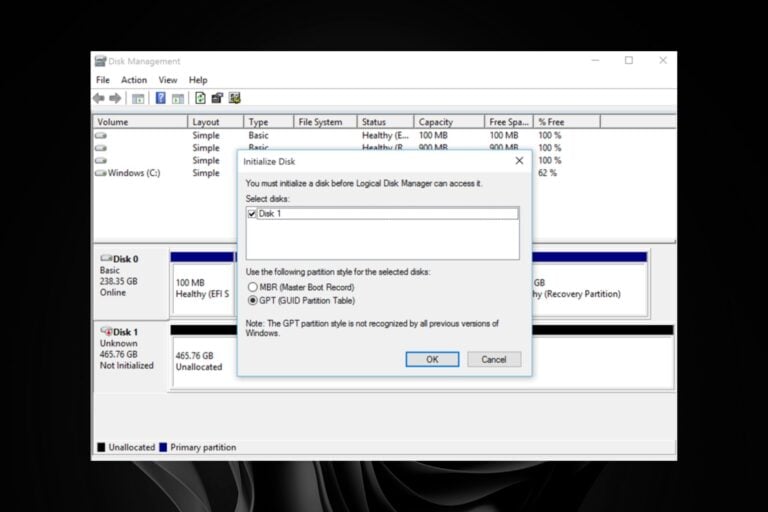Select the Windows (C:) volume drive icon
The height and width of the screenshot is (512, 768).
point(100,173)
